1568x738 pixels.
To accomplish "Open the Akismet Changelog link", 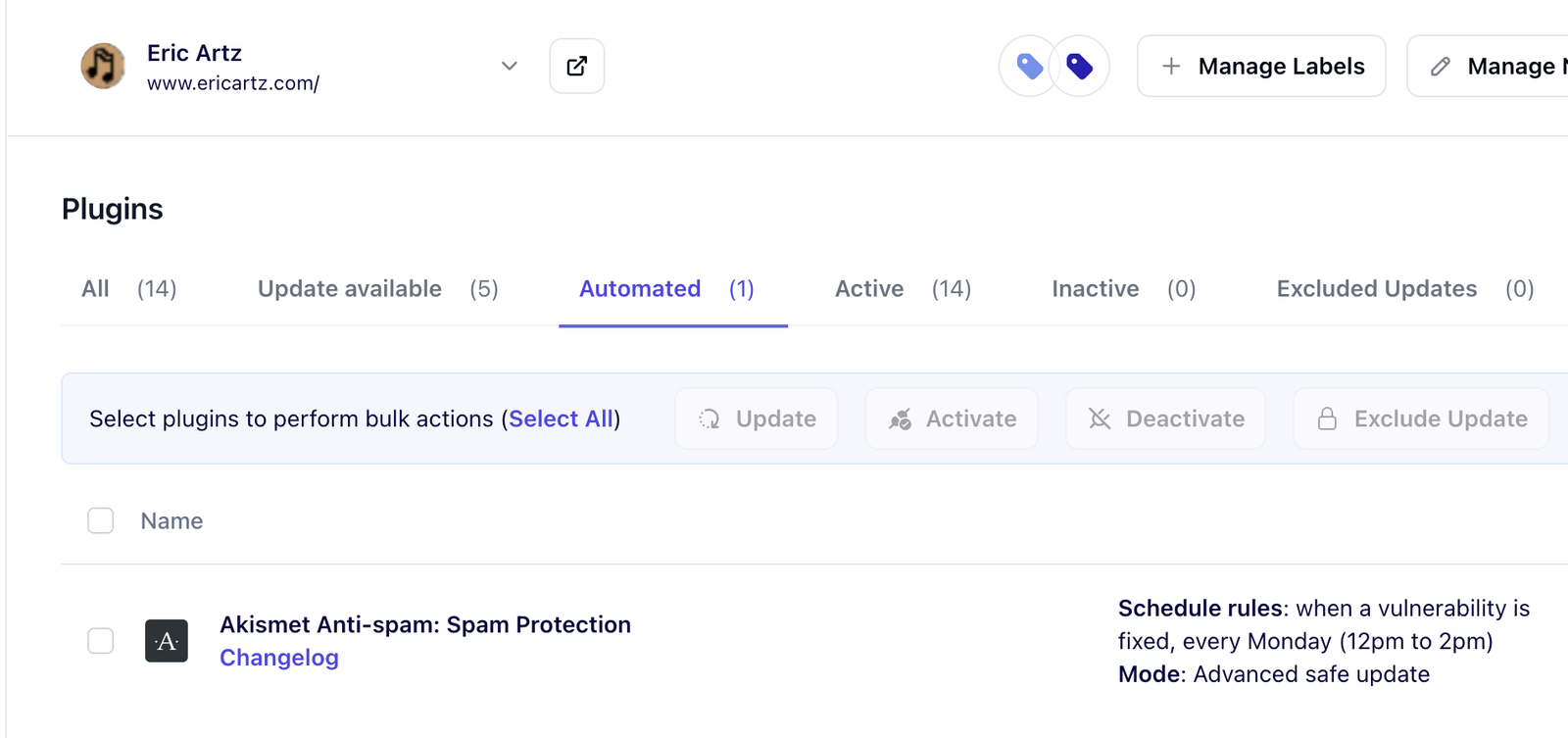I will (279, 658).
